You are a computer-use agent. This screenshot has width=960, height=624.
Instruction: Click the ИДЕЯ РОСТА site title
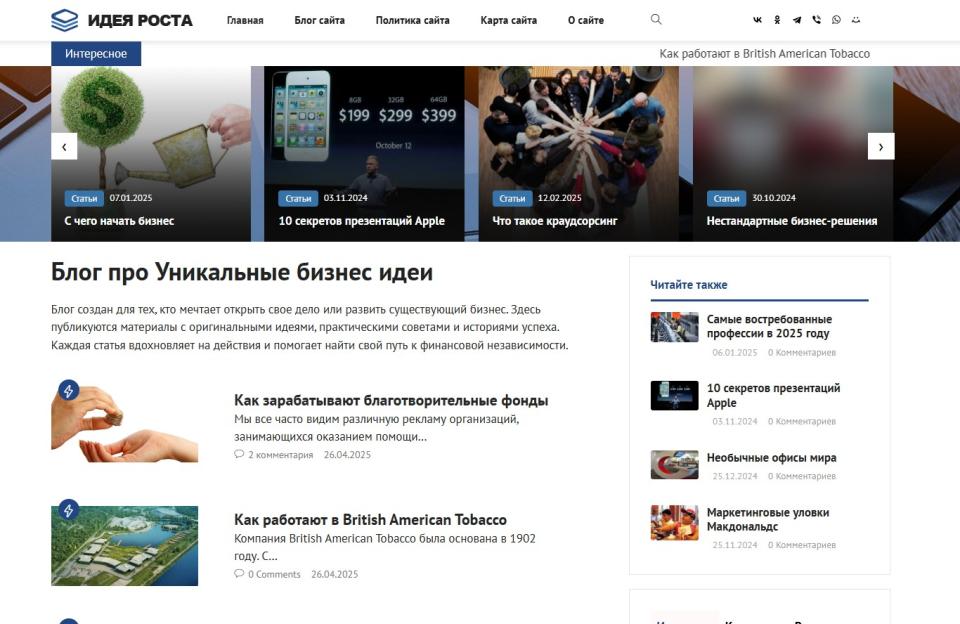(x=140, y=20)
